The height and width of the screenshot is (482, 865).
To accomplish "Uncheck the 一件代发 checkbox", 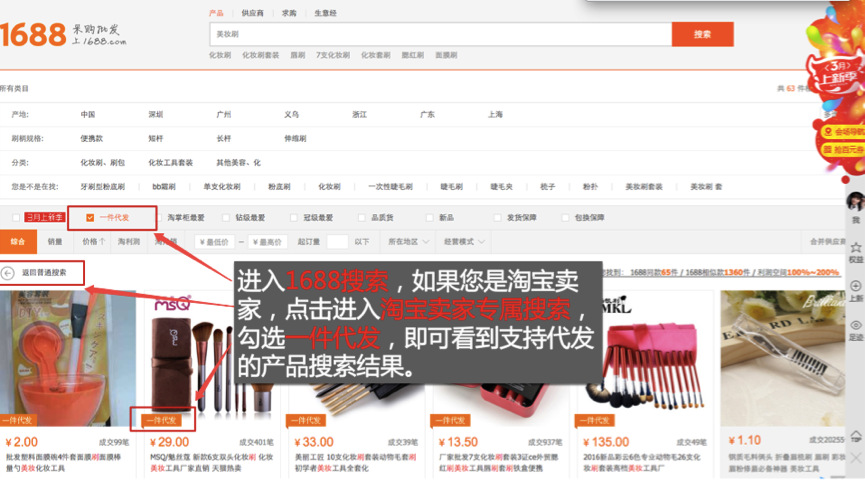I will (91, 217).
